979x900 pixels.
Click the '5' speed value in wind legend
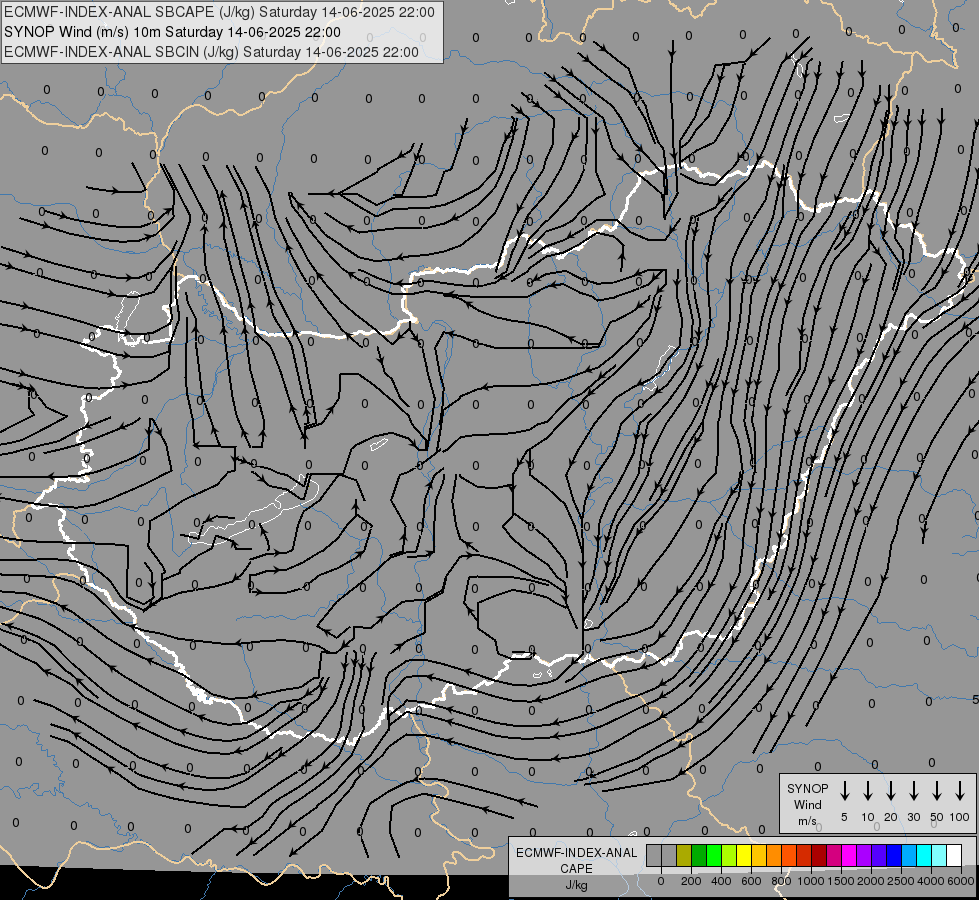844,817
